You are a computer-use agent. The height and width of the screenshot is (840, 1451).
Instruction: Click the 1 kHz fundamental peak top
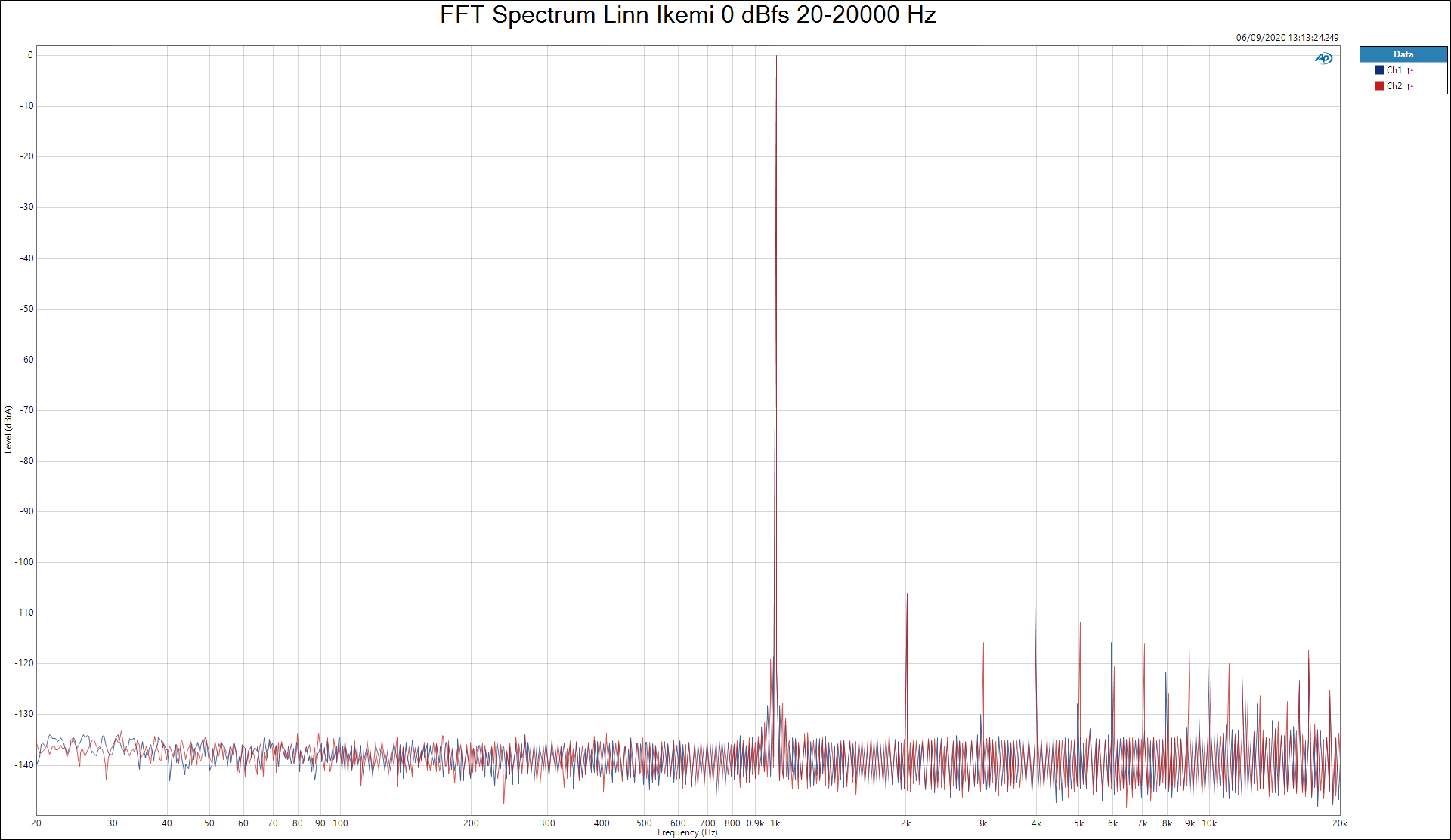[776, 57]
